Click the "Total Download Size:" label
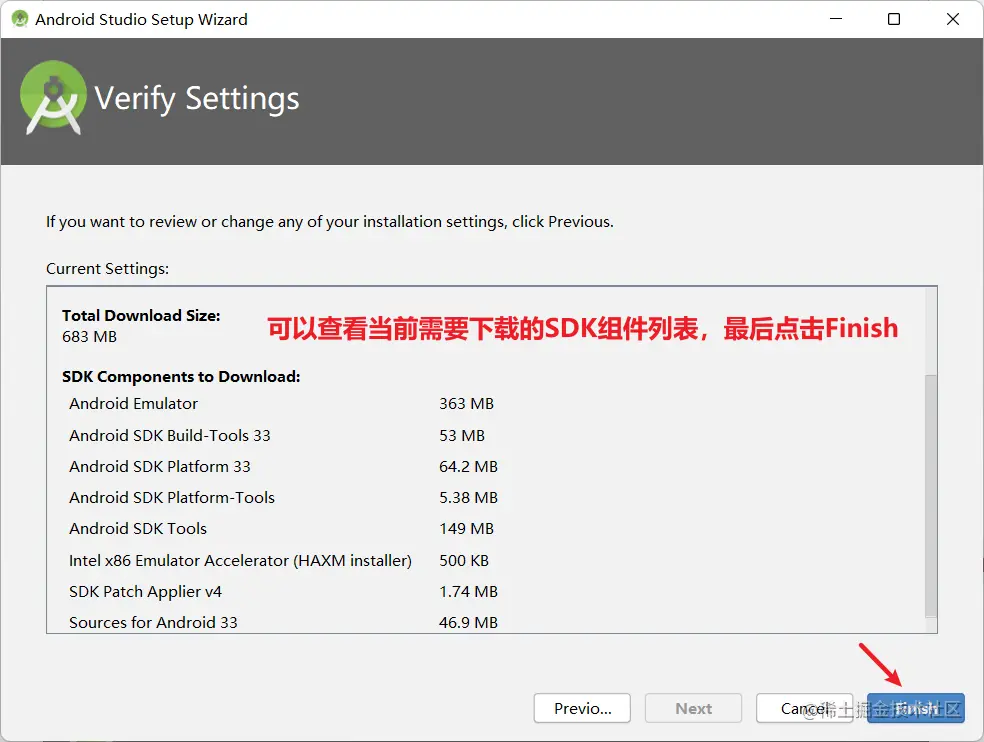Screen dimensions: 984x742 (141, 316)
